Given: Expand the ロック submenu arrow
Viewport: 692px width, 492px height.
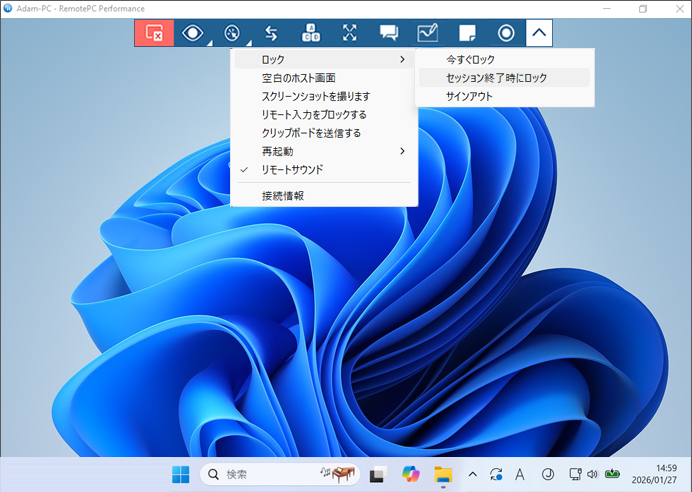Looking at the screenshot, I should coord(402,59).
